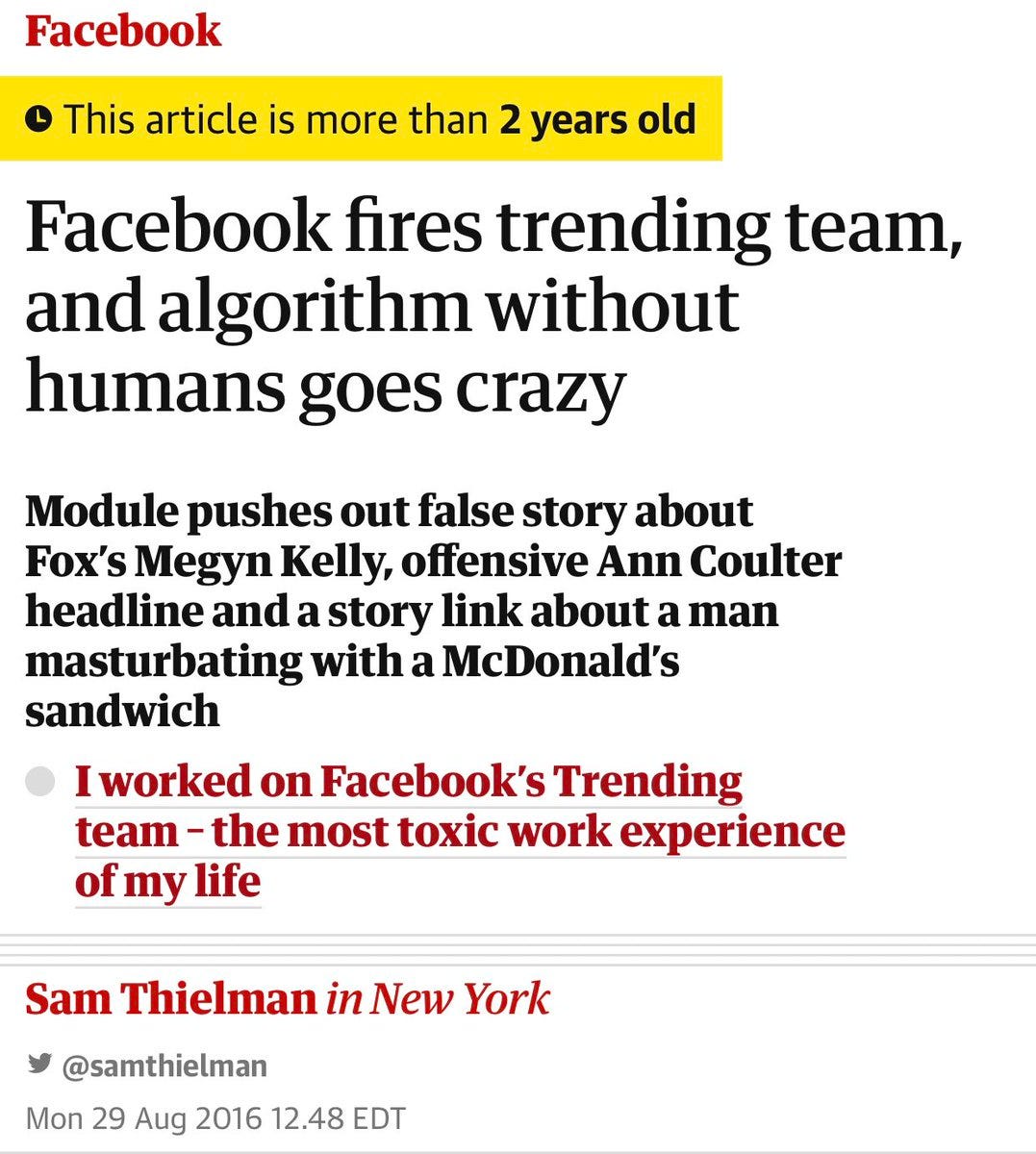Click the Twitter bird icon

(39, 1065)
